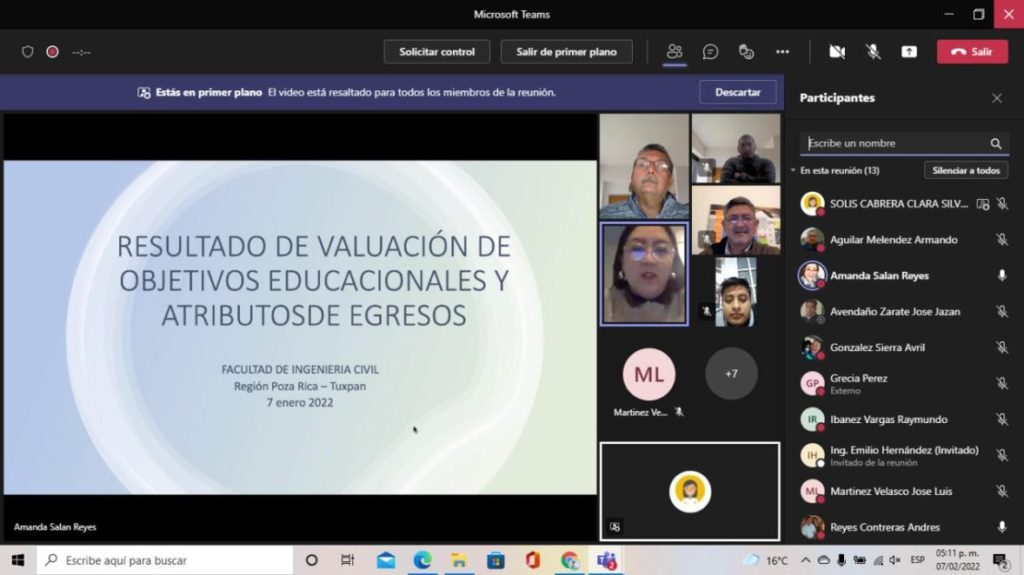Click the share content icon
Viewport: 1024px width, 575px height.
pyautogui.click(x=909, y=52)
